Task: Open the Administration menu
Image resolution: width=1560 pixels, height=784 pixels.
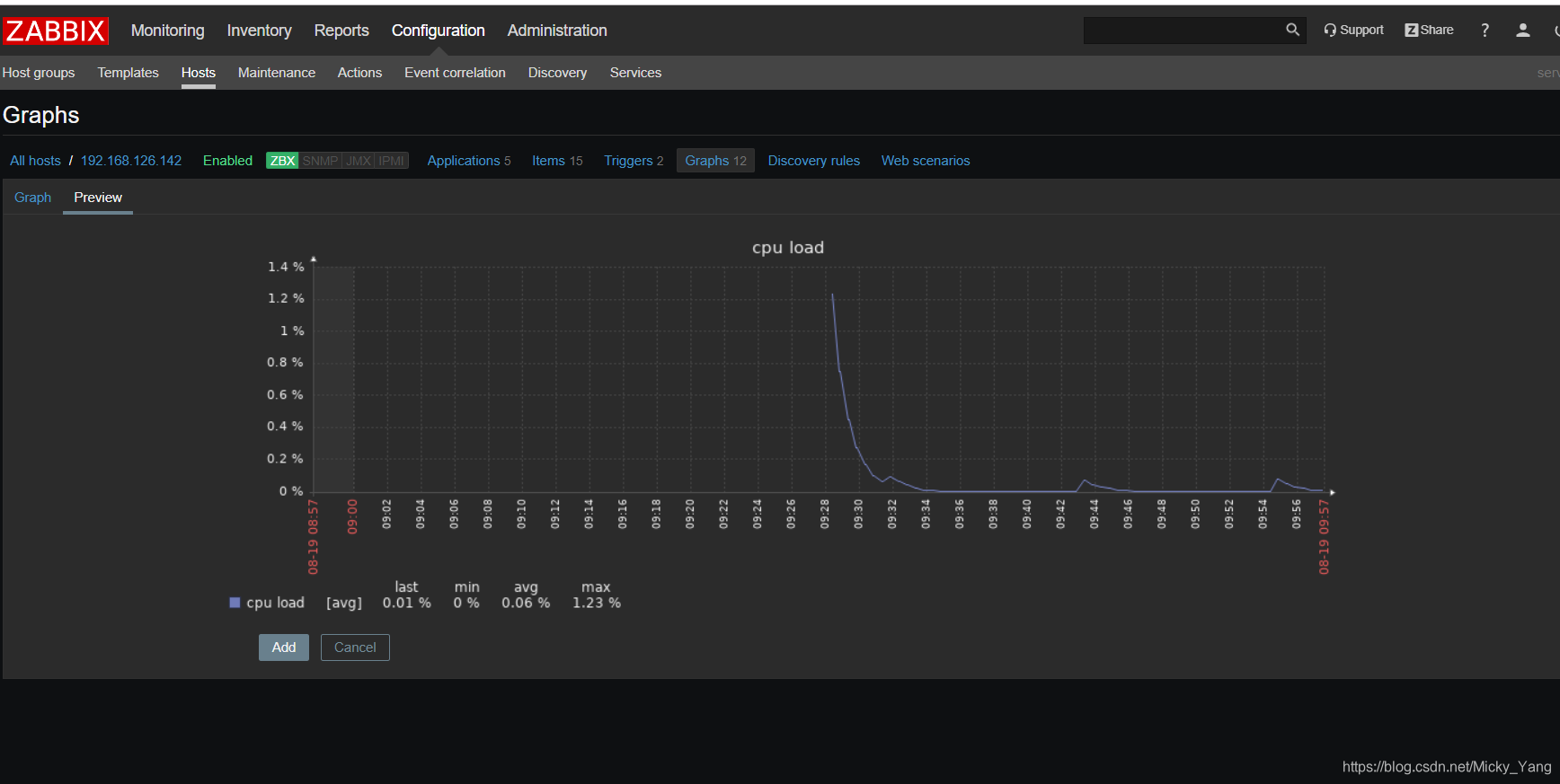Action: 557,31
